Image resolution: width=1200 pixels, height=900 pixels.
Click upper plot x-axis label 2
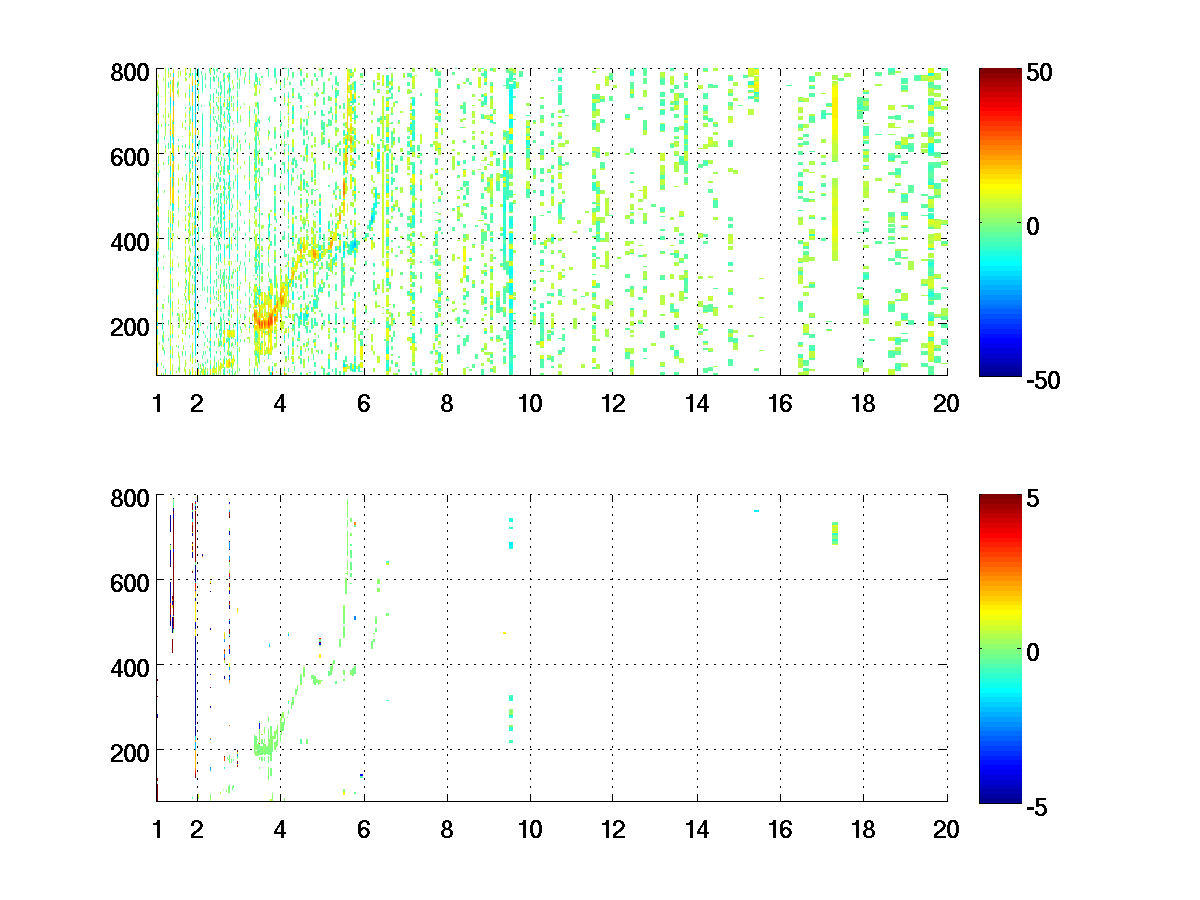(x=197, y=404)
